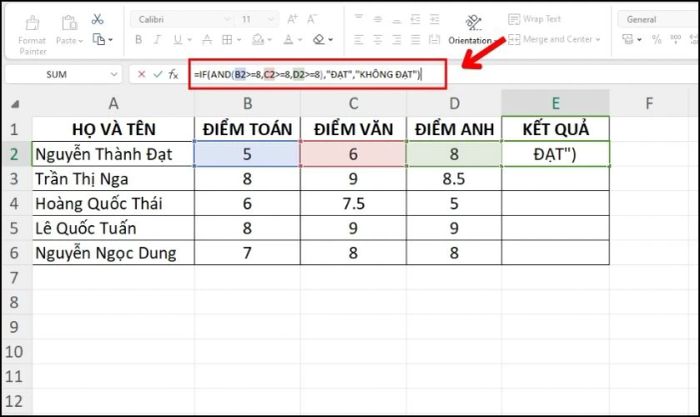Apply comma style number format
This screenshot has height=417, width=700.
(675, 40)
